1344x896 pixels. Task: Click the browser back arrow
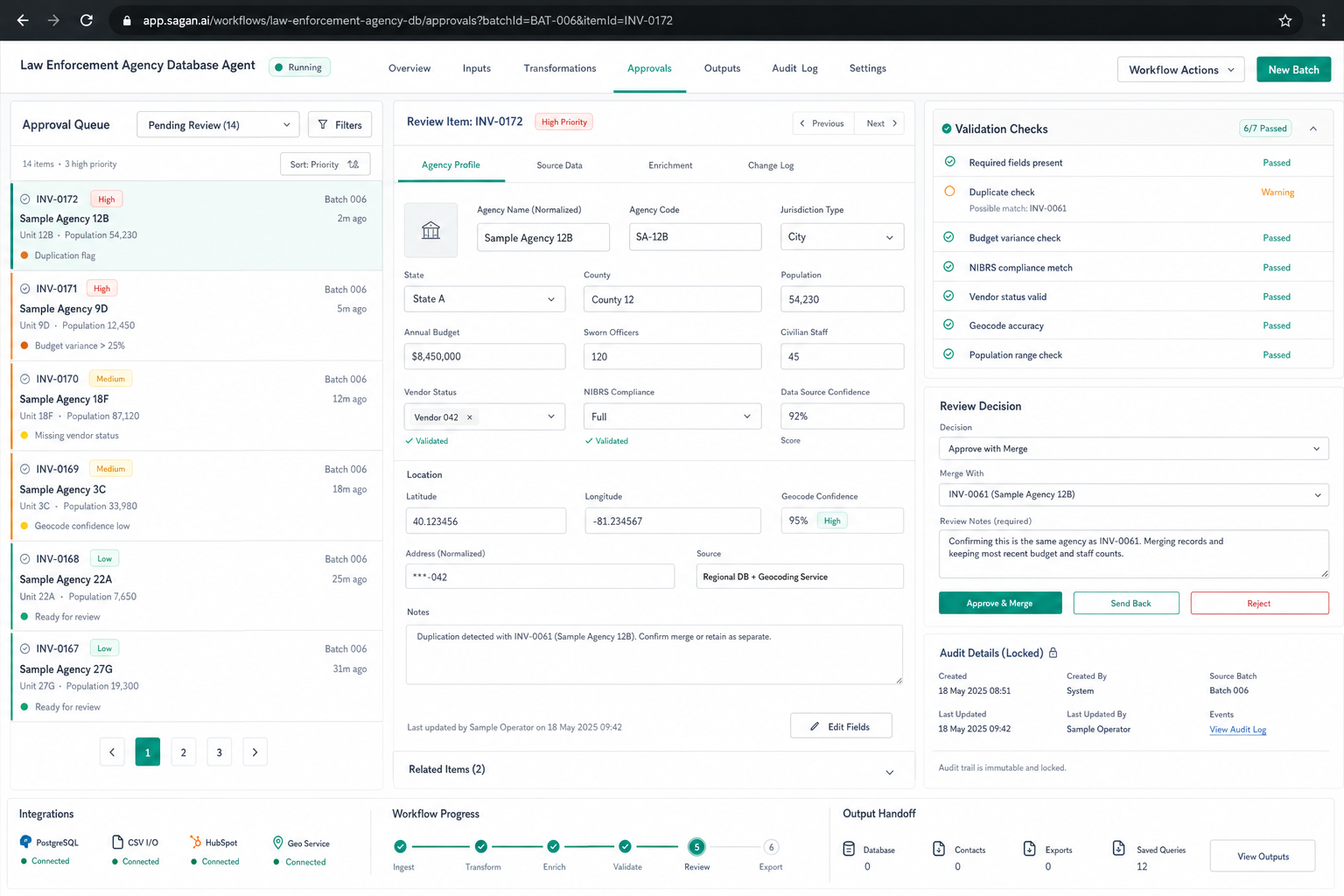tap(23, 20)
